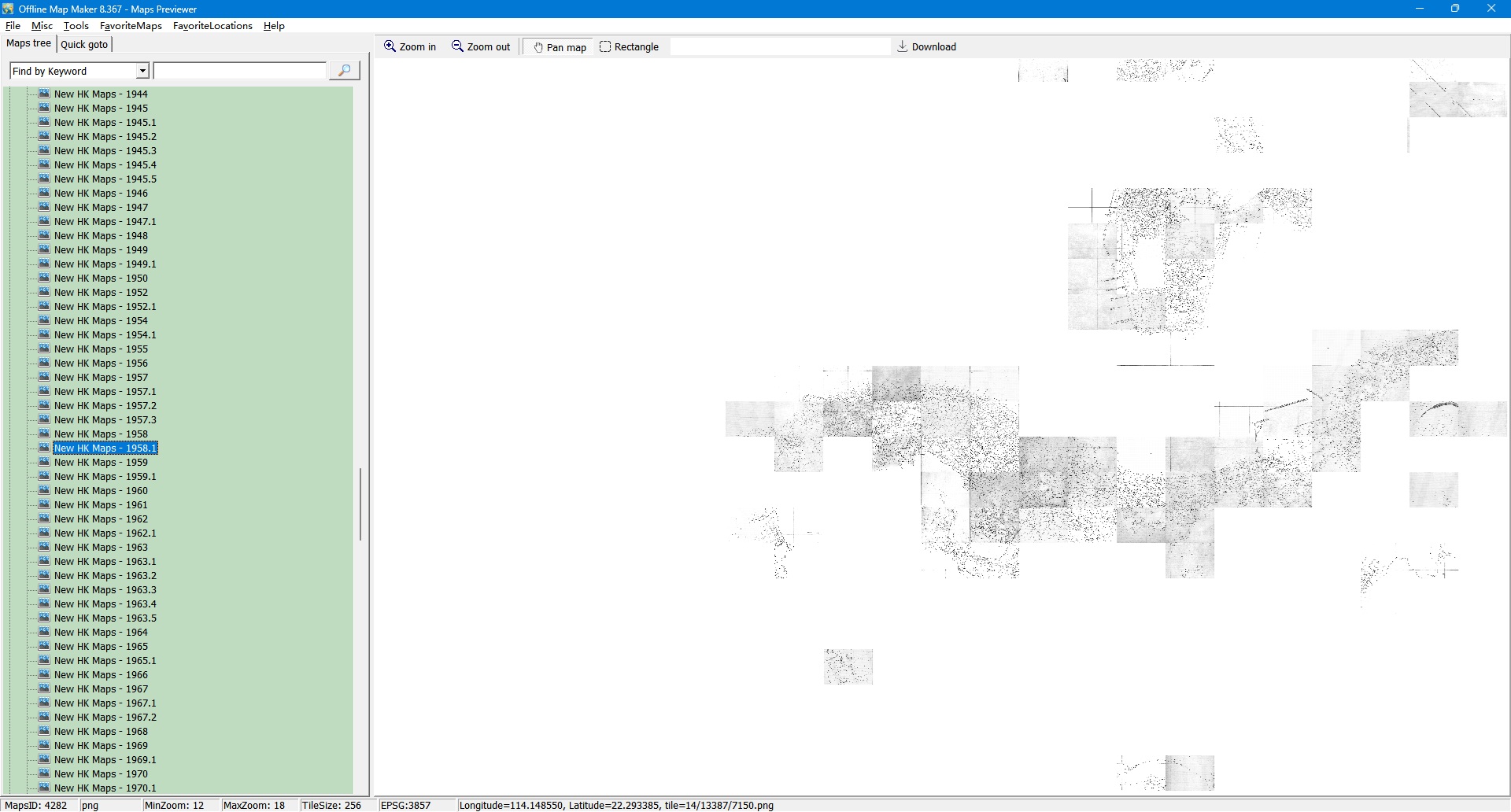Choose New HK Maps - 1963.5 map
The width and height of the screenshot is (1511, 812).
(105, 618)
